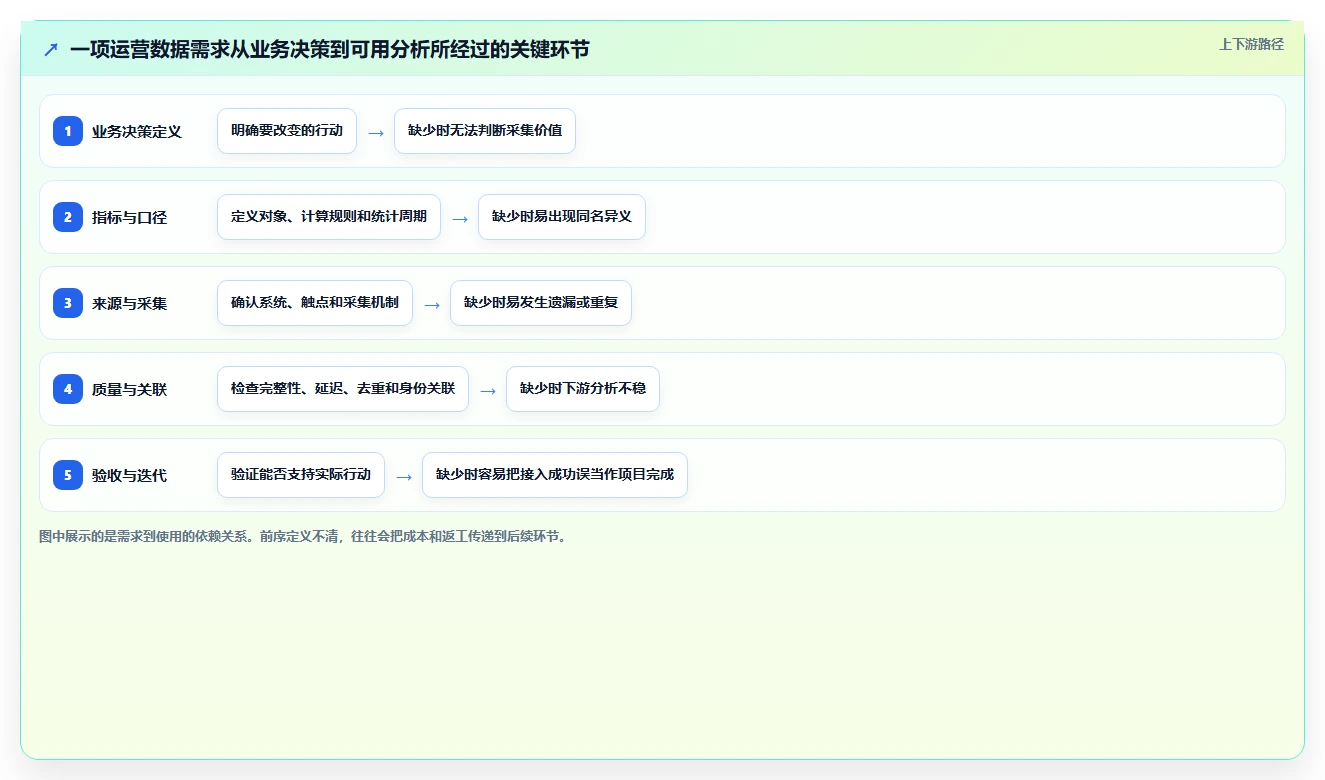
Task: Click the 缺少时无法判断采集价值 box
Action: (x=485, y=131)
